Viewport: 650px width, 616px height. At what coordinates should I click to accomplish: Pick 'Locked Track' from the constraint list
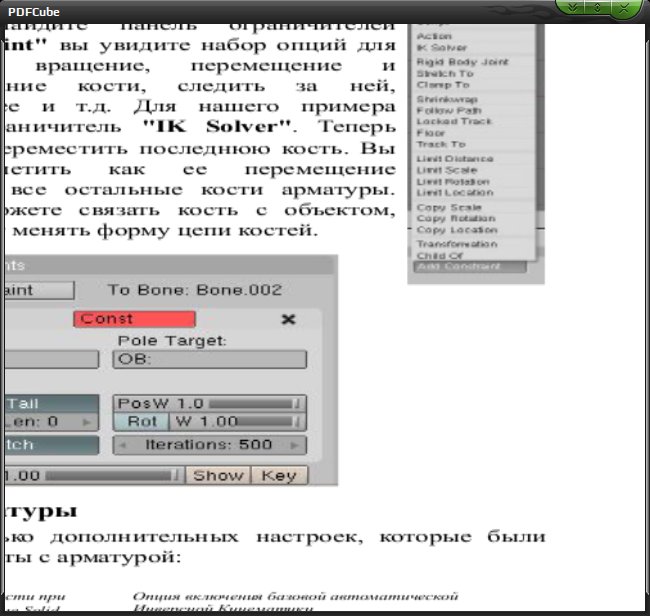coord(454,121)
